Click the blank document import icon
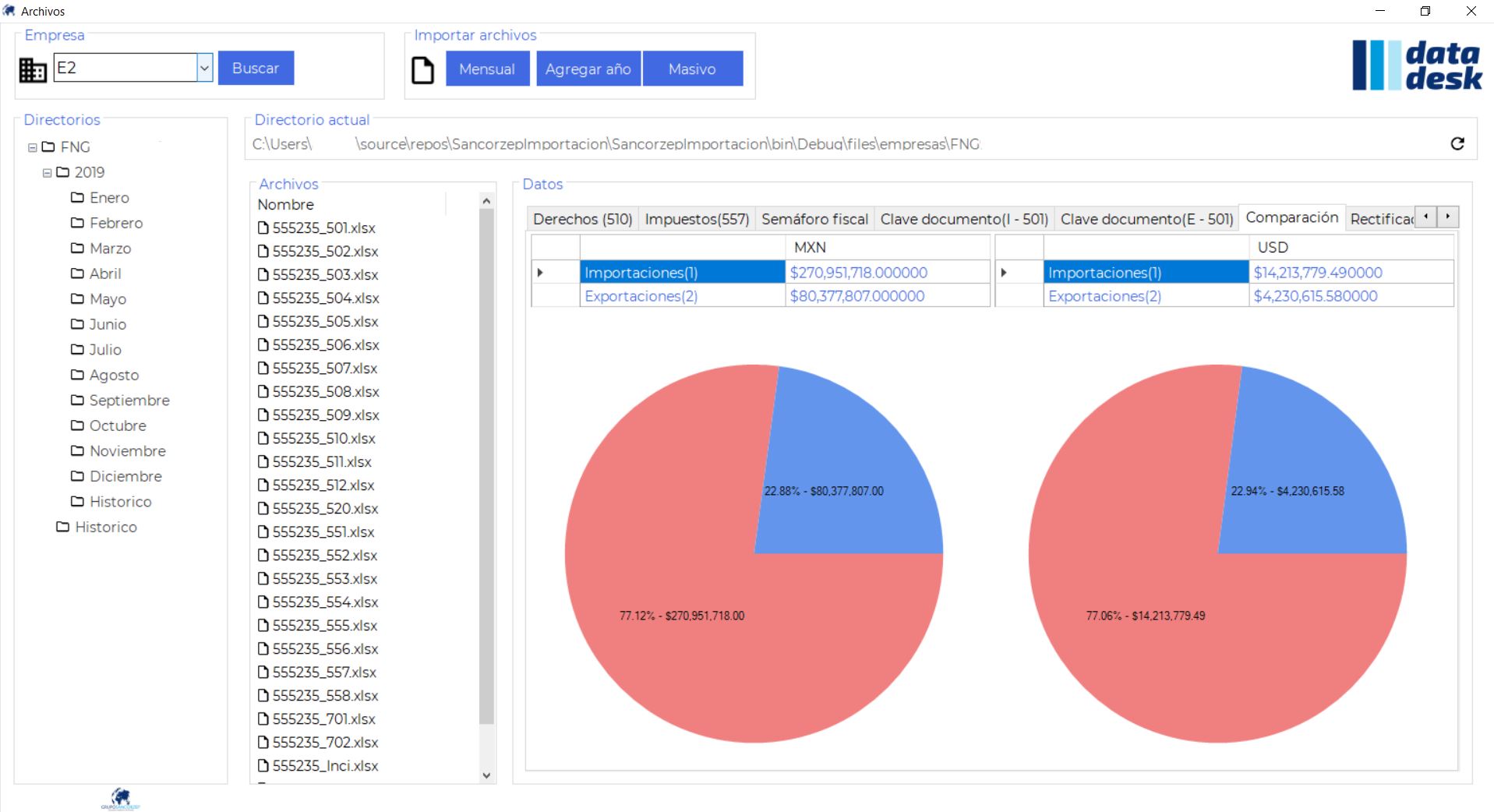 pos(422,70)
